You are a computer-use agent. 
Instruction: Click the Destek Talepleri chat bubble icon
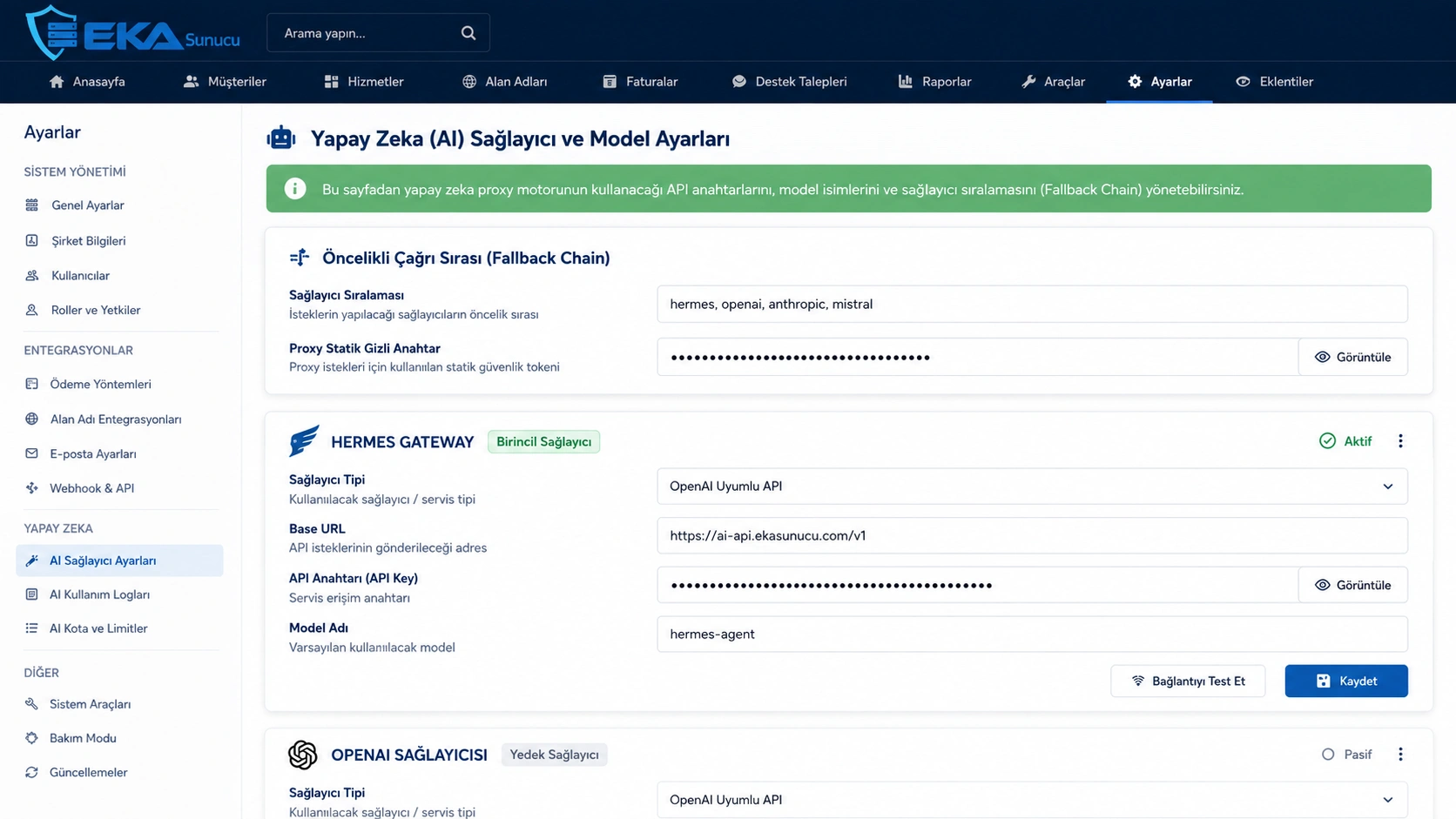point(738,82)
